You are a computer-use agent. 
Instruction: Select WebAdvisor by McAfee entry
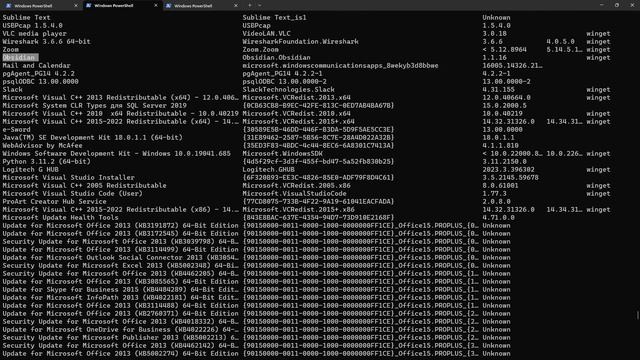[42, 145]
